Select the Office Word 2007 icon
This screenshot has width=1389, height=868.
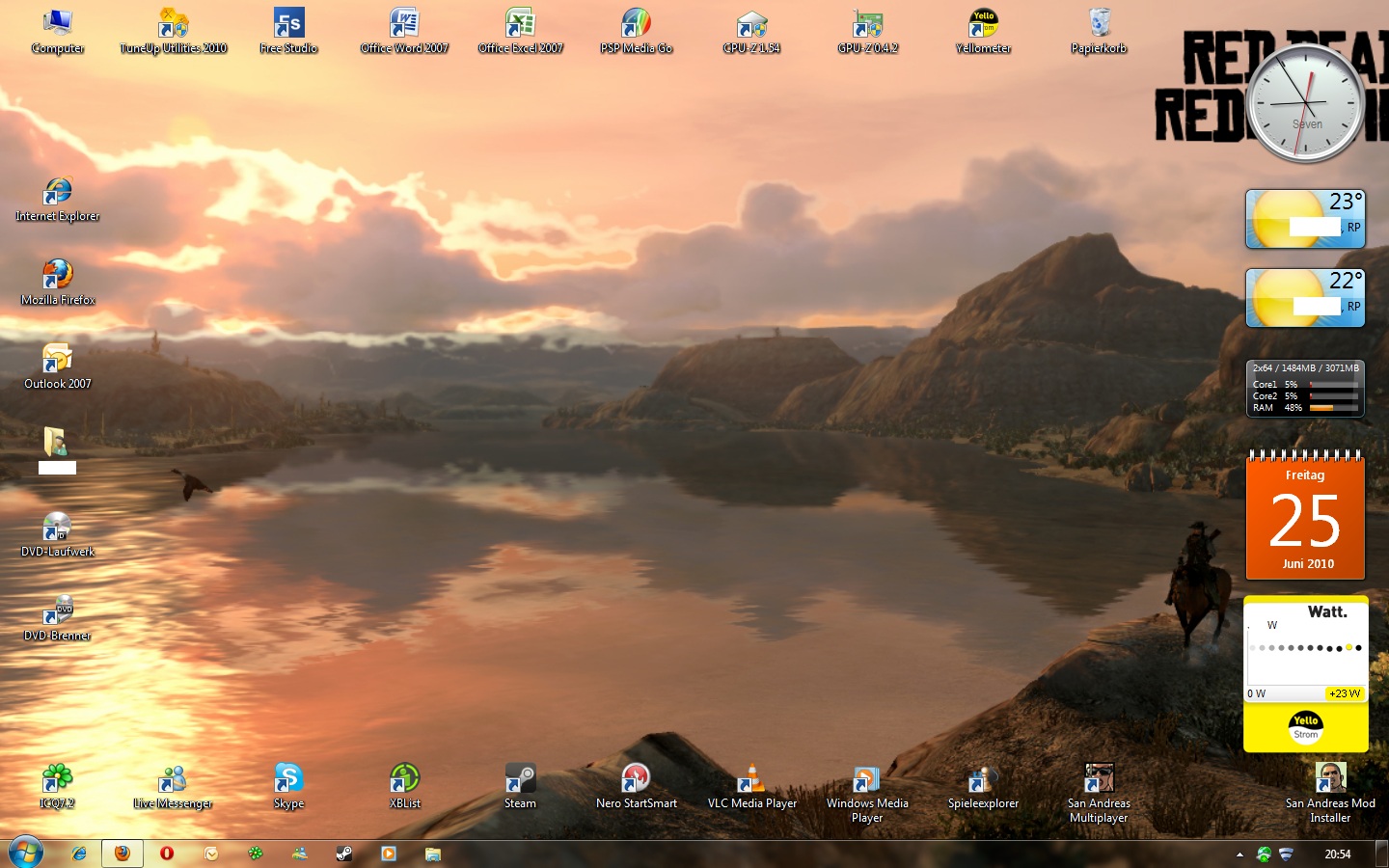(404, 31)
